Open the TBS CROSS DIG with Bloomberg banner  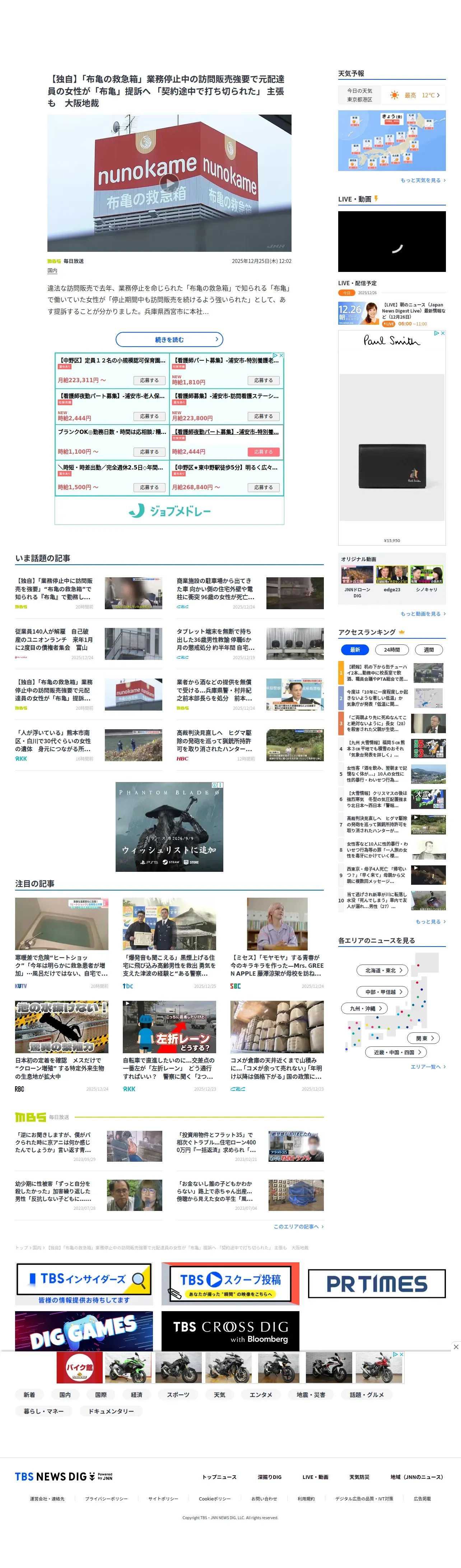[230, 1331]
